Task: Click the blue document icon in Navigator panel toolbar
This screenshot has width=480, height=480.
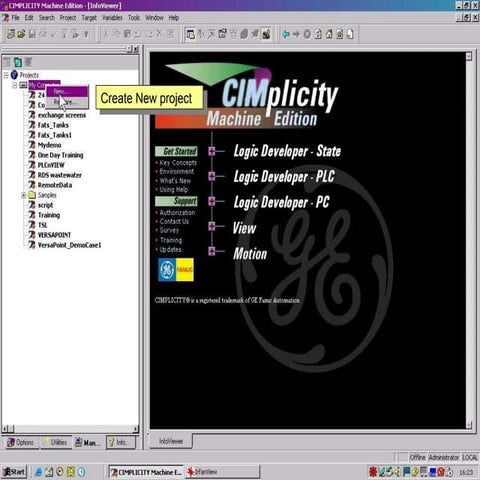Action: click(x=18, y=62)
